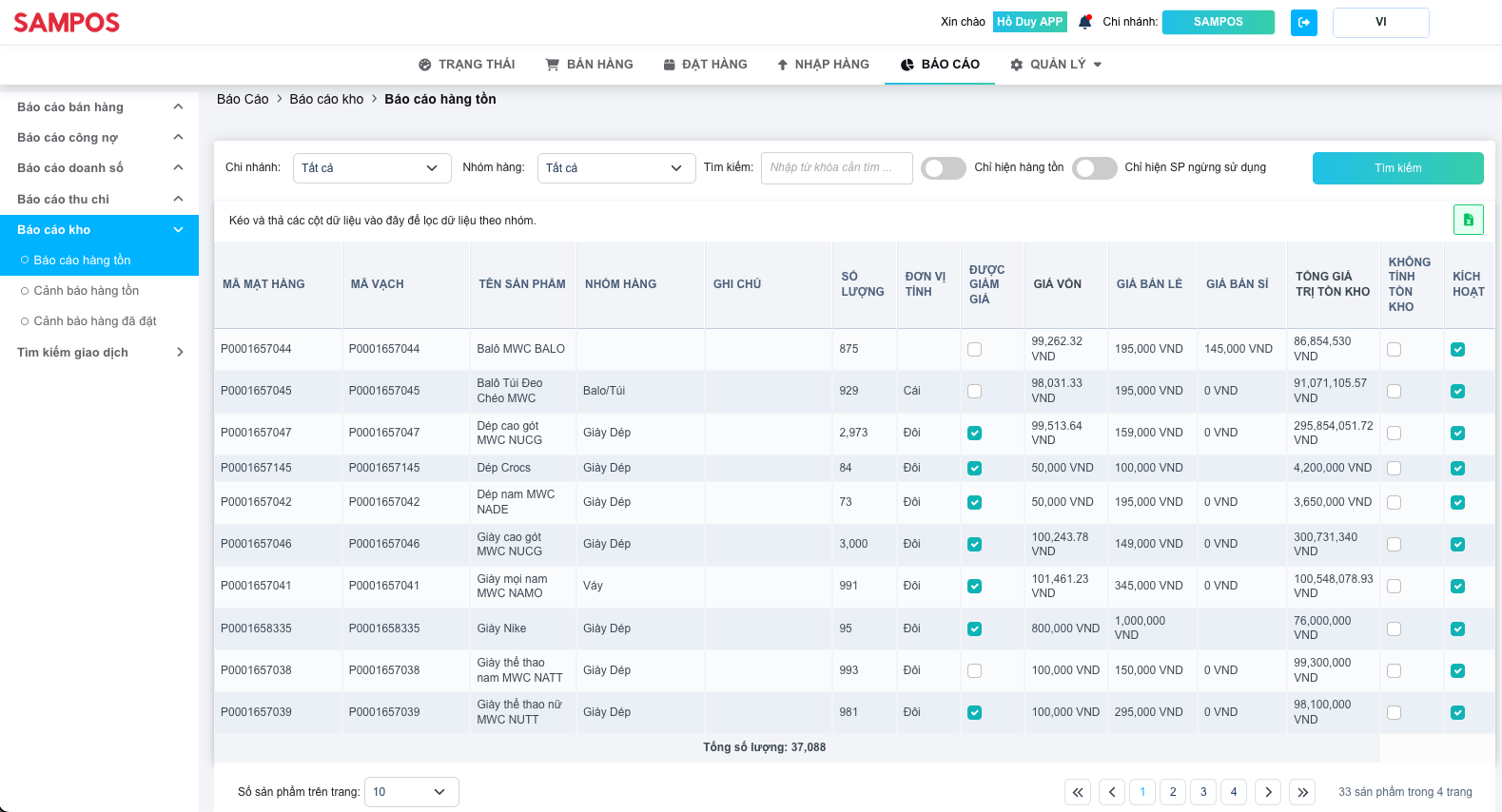
Task: Uncheck Kích hoạt for Giày mọi nam MWC NAMO
Action: [1457, 586]
